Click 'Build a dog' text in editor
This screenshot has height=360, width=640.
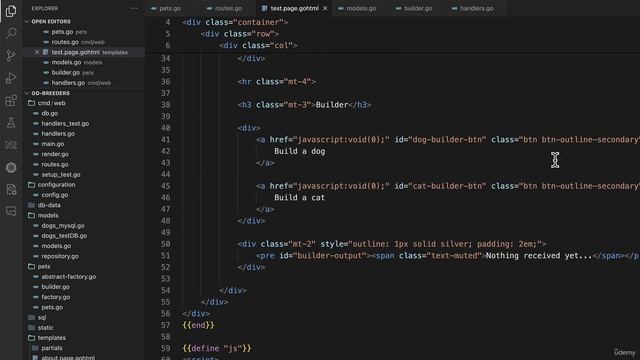pos(300,151)
